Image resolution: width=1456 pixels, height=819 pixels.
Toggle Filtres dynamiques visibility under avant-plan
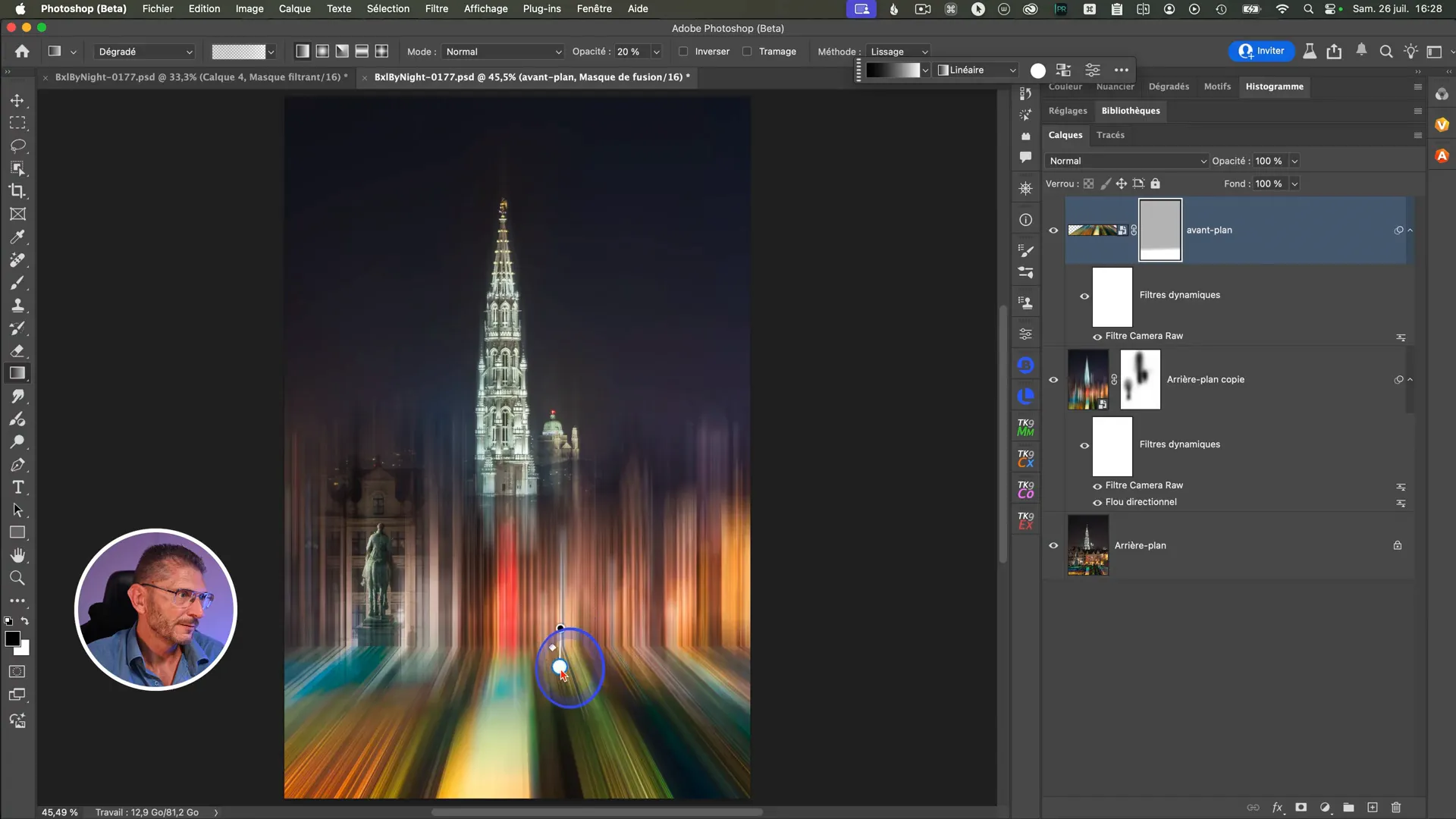coord(1084,296)
